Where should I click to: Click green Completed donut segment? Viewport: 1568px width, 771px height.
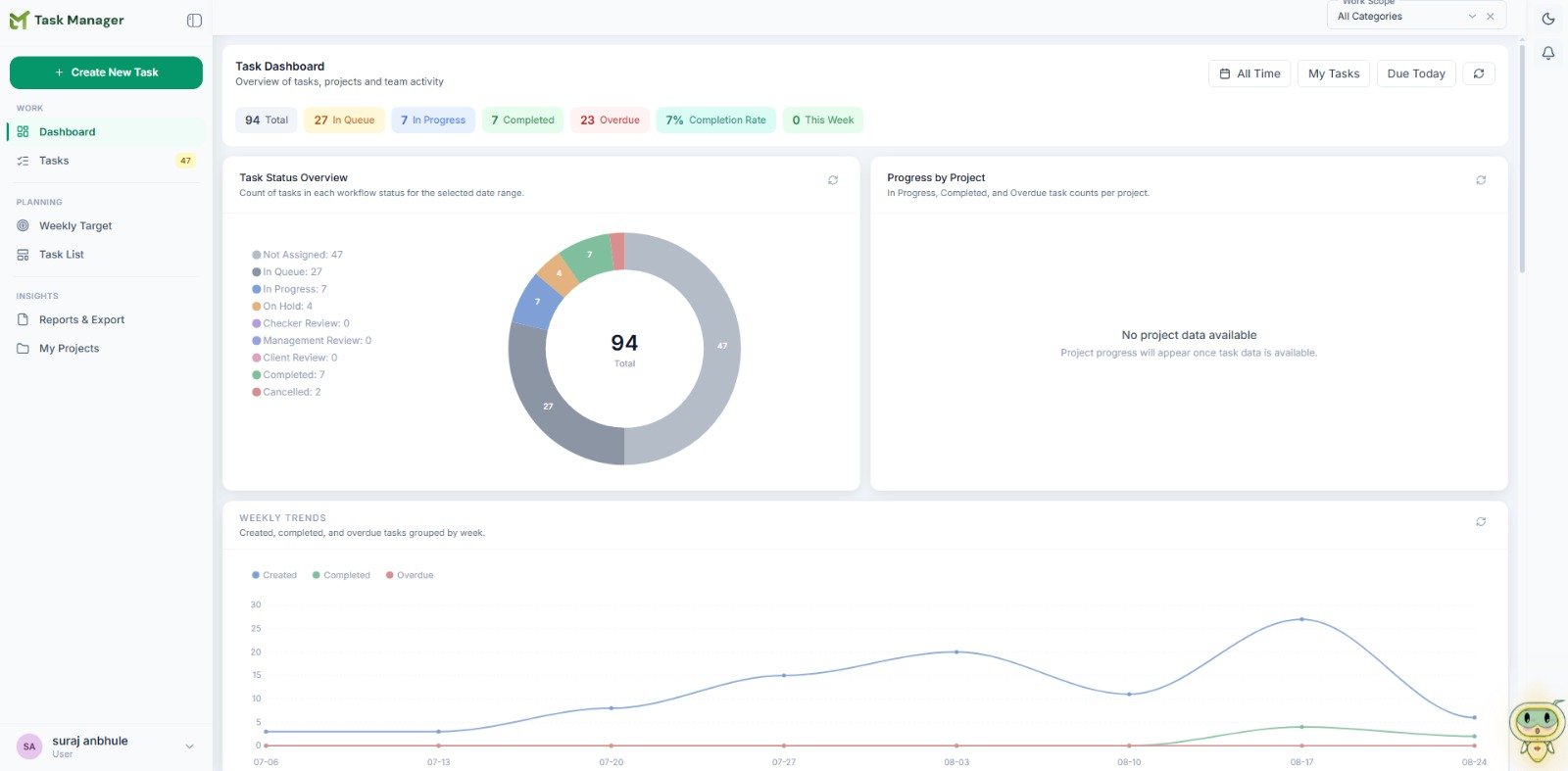point(589,255)
